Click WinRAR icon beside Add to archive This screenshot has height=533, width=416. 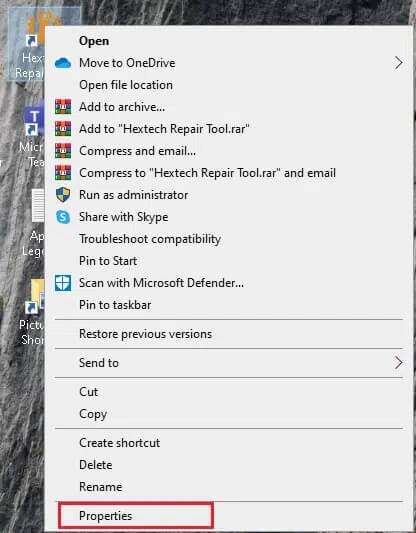pos(63,107)
